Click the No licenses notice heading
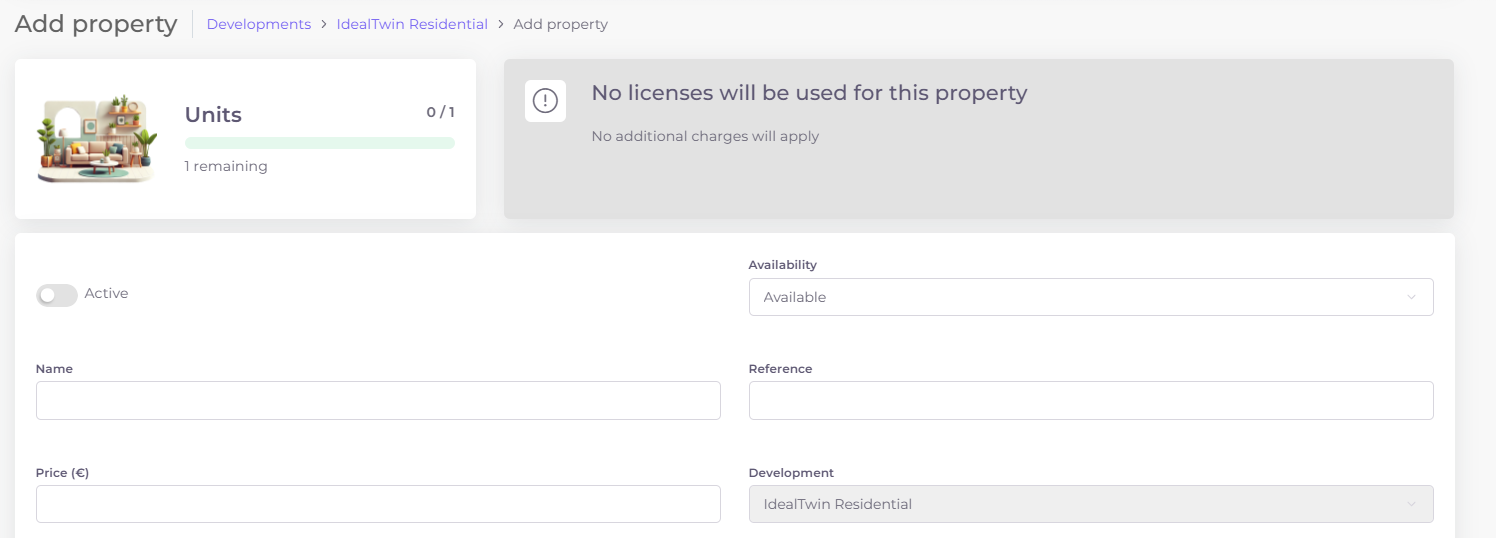Viewport: 1496px width, 538px height. [x=809, y=93]
